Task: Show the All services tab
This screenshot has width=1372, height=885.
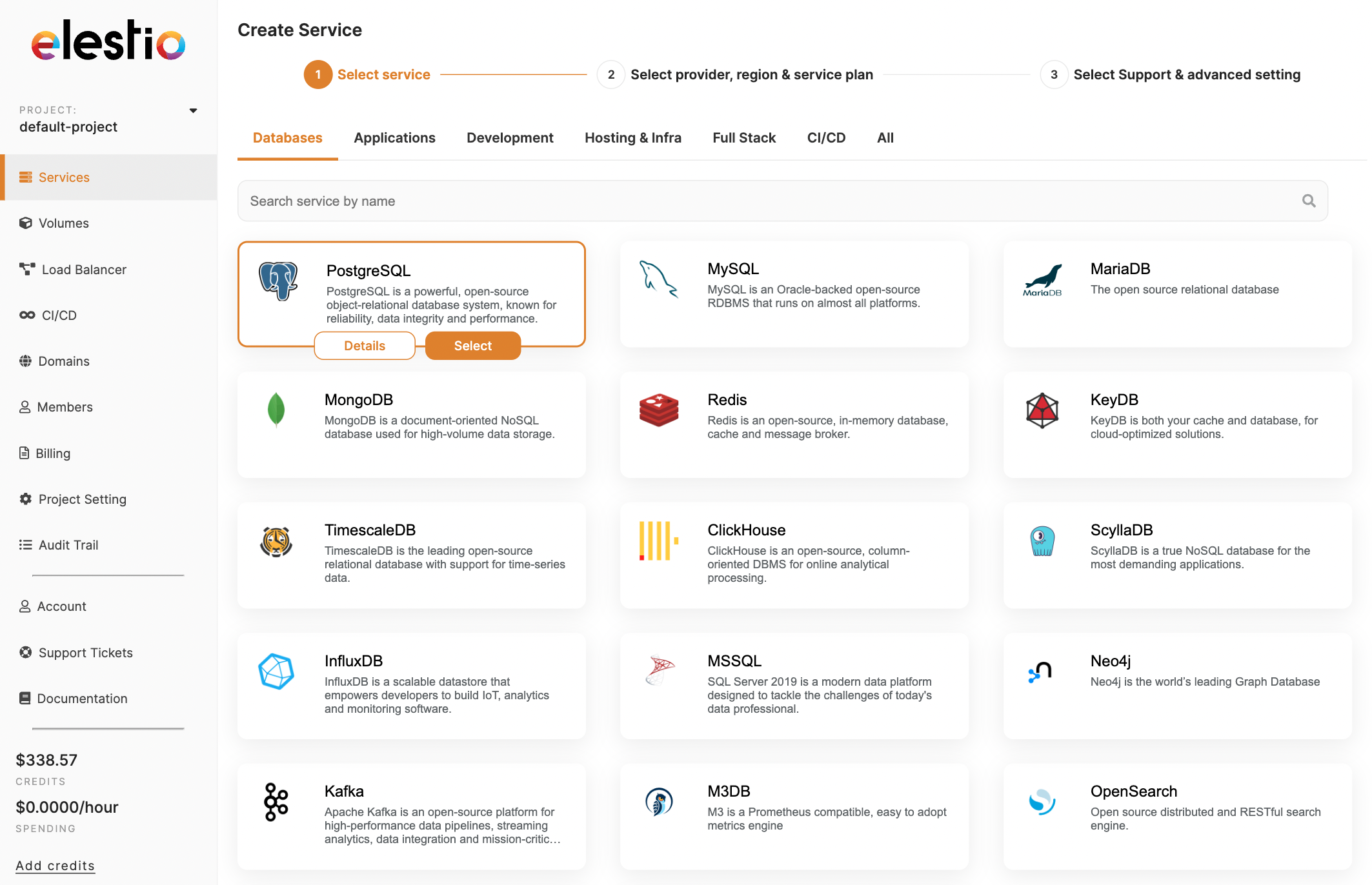Action: [885, 138]
